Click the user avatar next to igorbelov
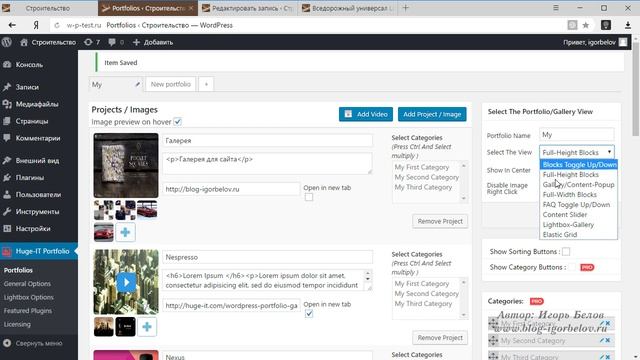Viewport: 640px width, 360px height. 623,42
